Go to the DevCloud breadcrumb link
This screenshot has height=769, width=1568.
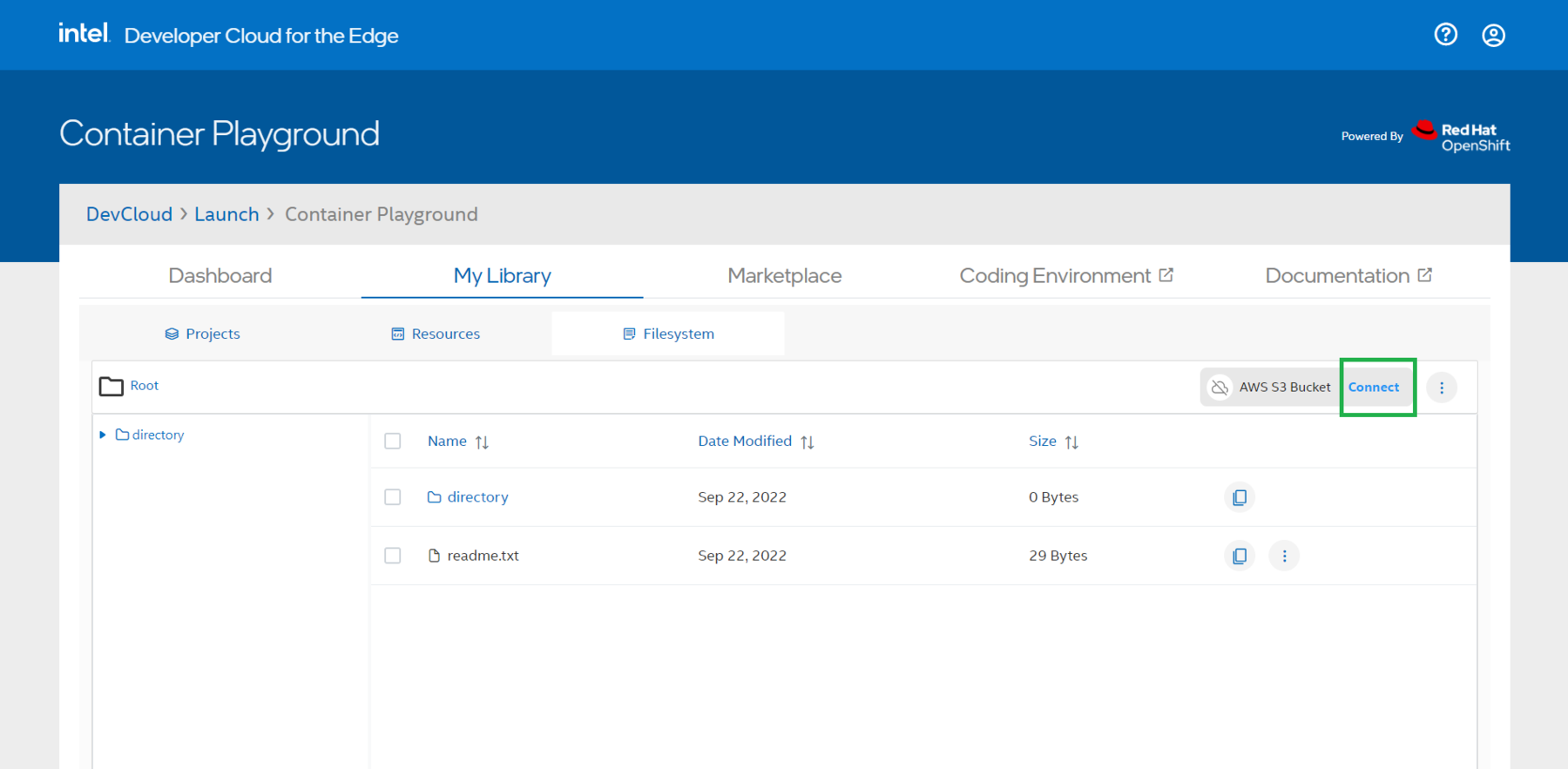129,214
